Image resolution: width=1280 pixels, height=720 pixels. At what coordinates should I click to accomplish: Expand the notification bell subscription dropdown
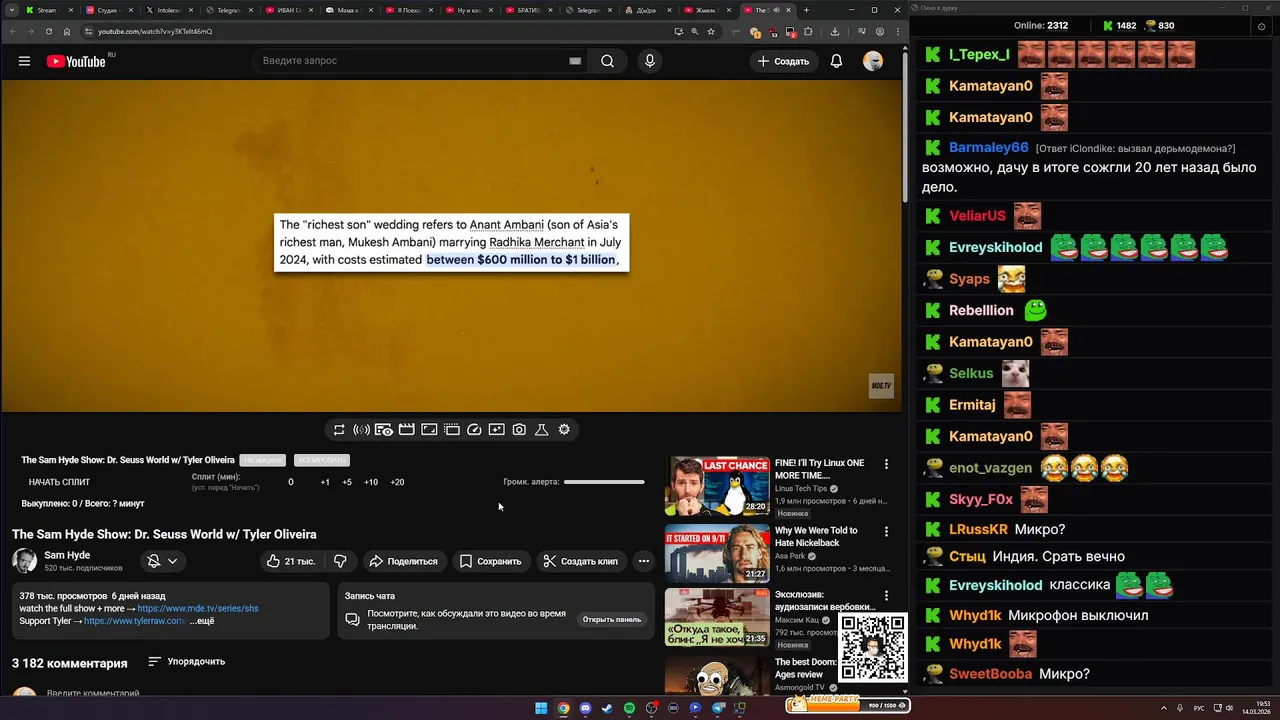tap(162, 561)
